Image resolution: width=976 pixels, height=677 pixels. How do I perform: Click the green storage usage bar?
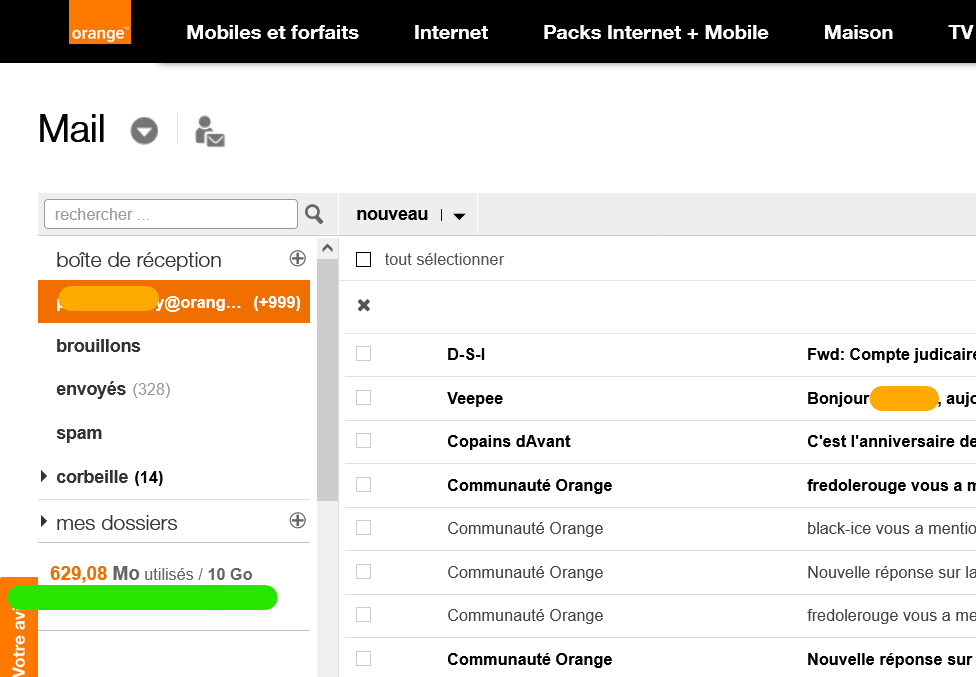pos(143,598)
